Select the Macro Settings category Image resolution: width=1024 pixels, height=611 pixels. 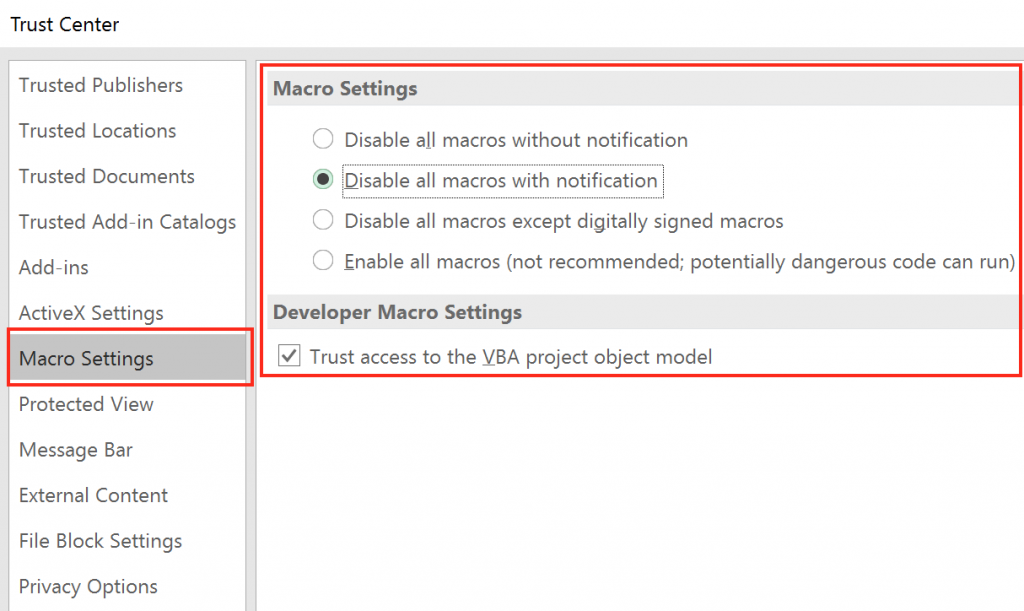point(86,357)
